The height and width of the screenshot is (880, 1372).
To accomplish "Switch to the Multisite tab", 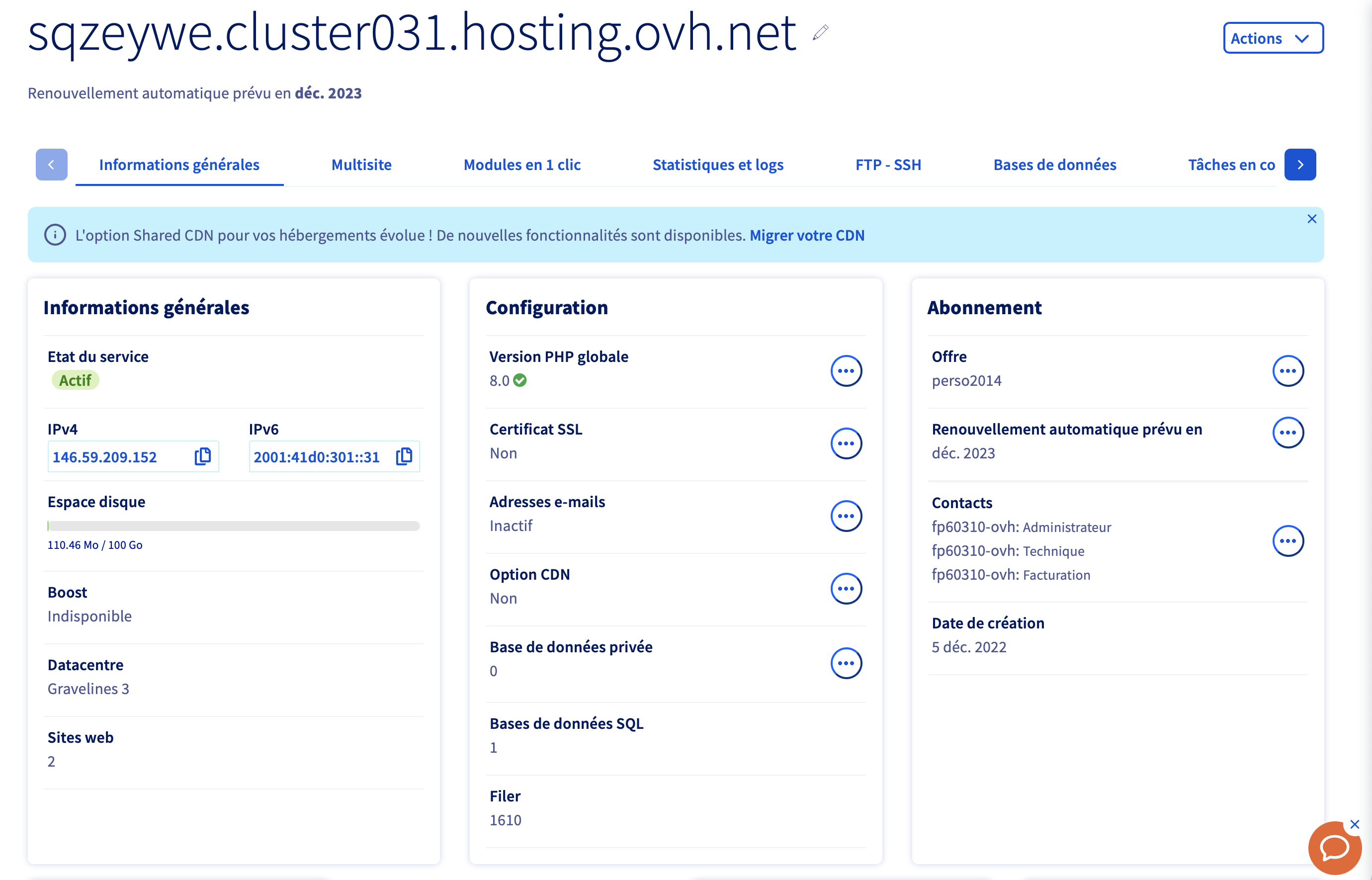I will (x=361, y=165).
